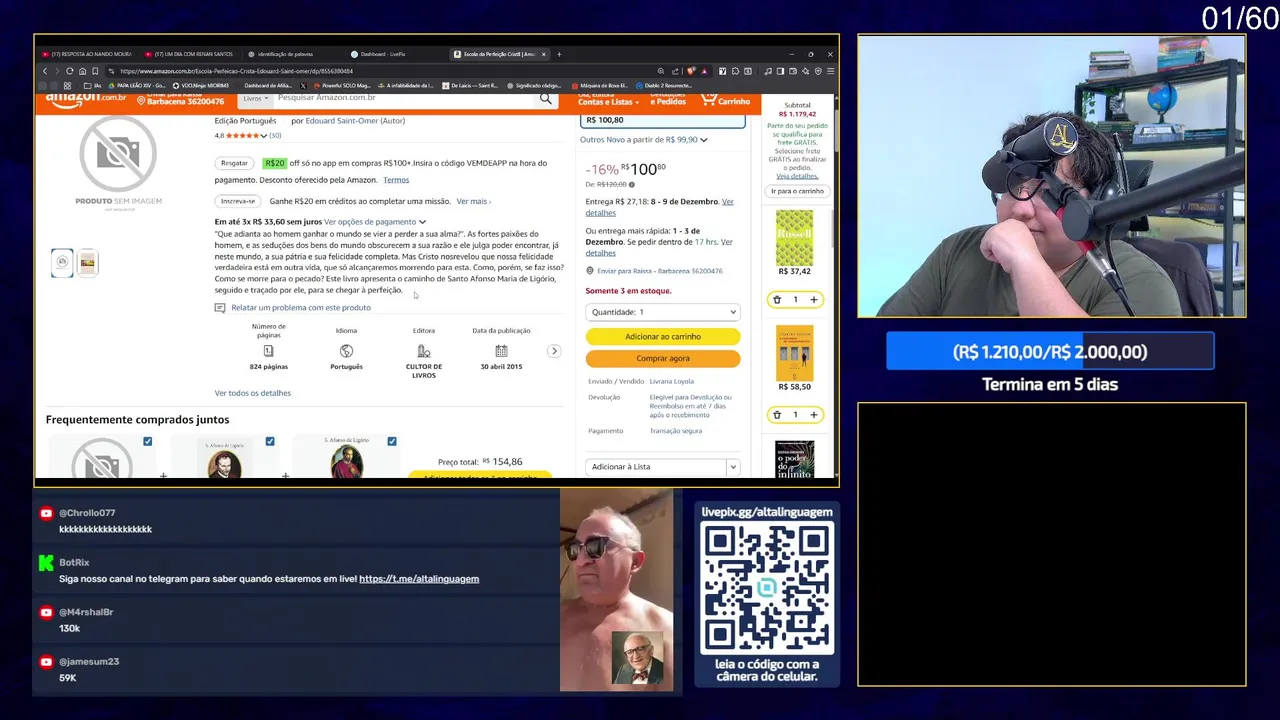Open the browser hamburger menu
The height and width of the screenshot is (720, 1280).
click(x=830, y=71)
